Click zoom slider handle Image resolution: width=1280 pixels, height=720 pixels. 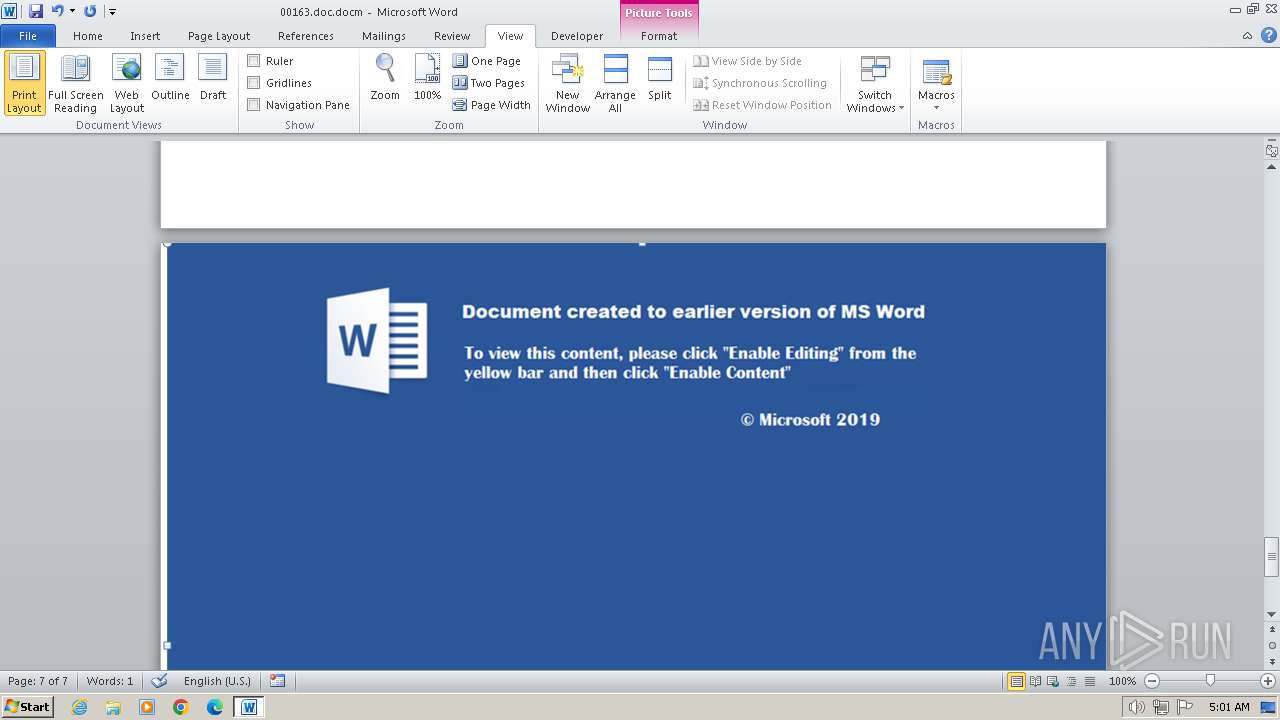1210,681
